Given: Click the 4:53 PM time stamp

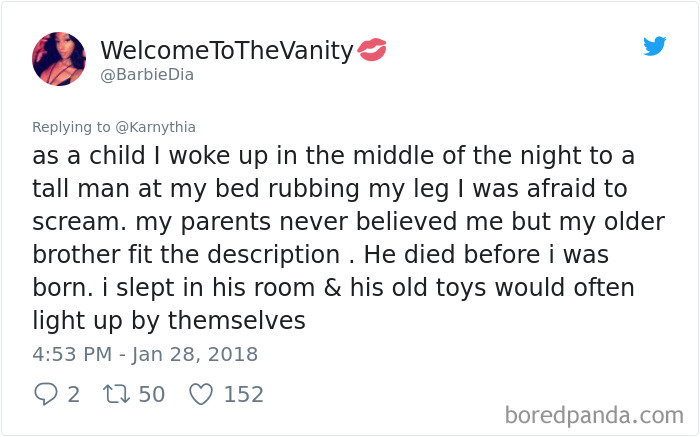Looking at the screenshot, I should [x=70, y=354].
